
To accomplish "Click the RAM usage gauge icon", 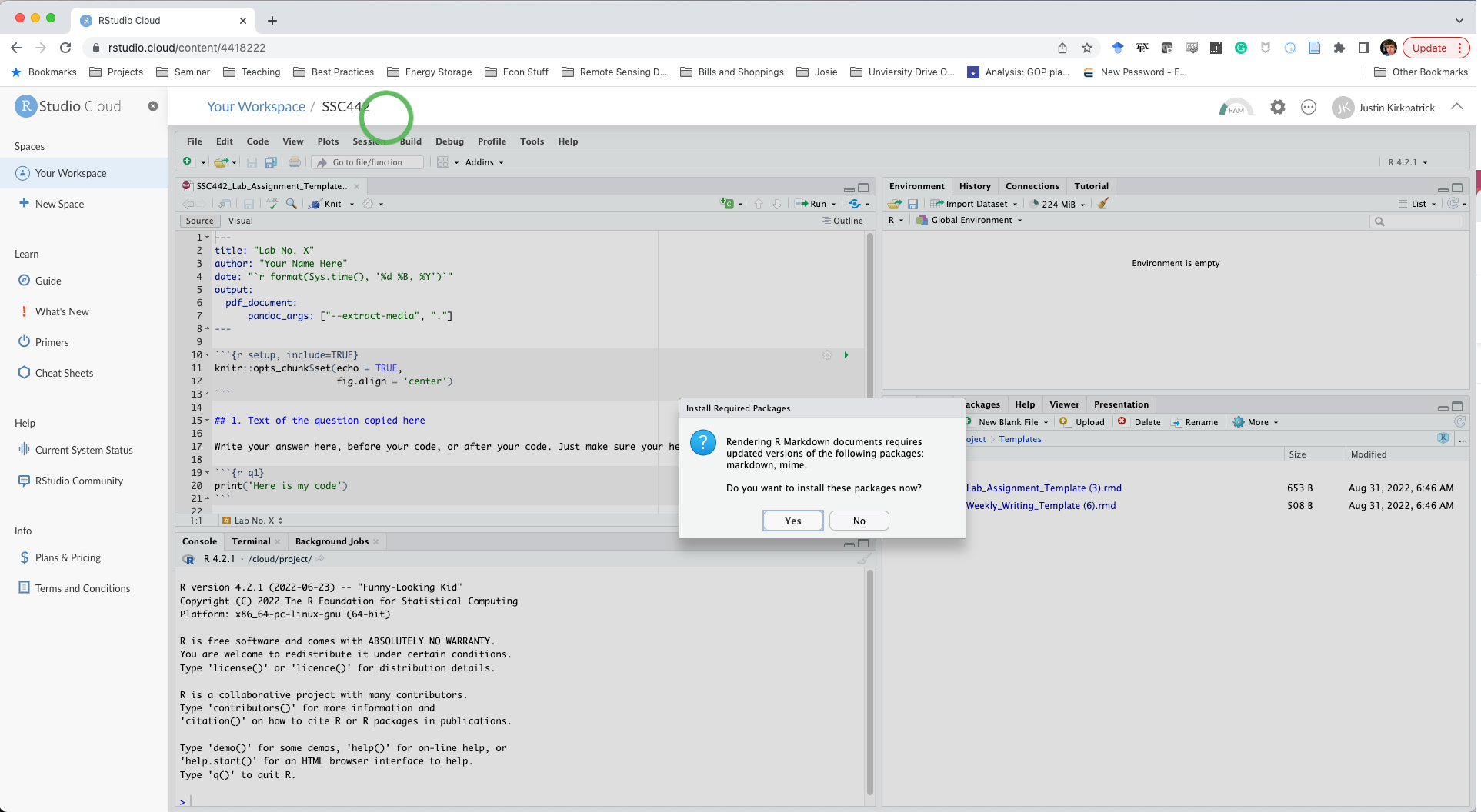I will (x=1236, y=108).
